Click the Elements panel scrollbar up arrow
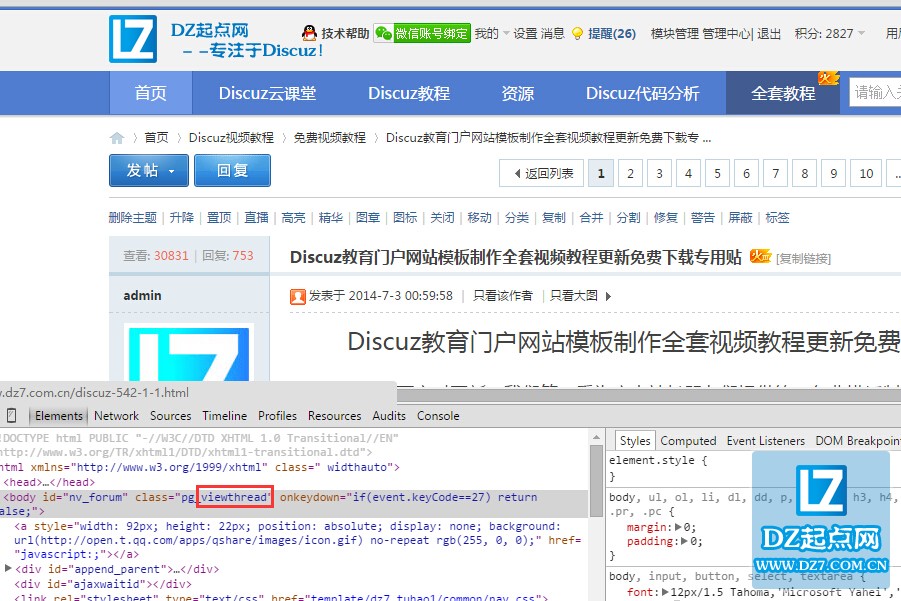 pyautogui.click(x=596, y=438)
